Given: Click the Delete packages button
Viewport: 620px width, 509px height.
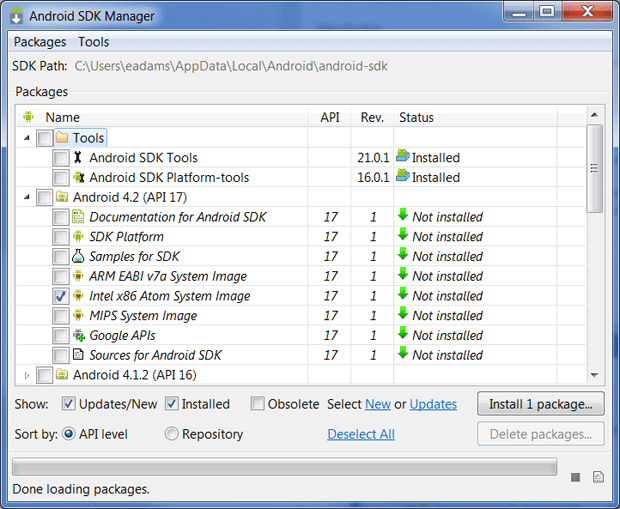Looking at the screenshot, I should (x=541, y=434).
